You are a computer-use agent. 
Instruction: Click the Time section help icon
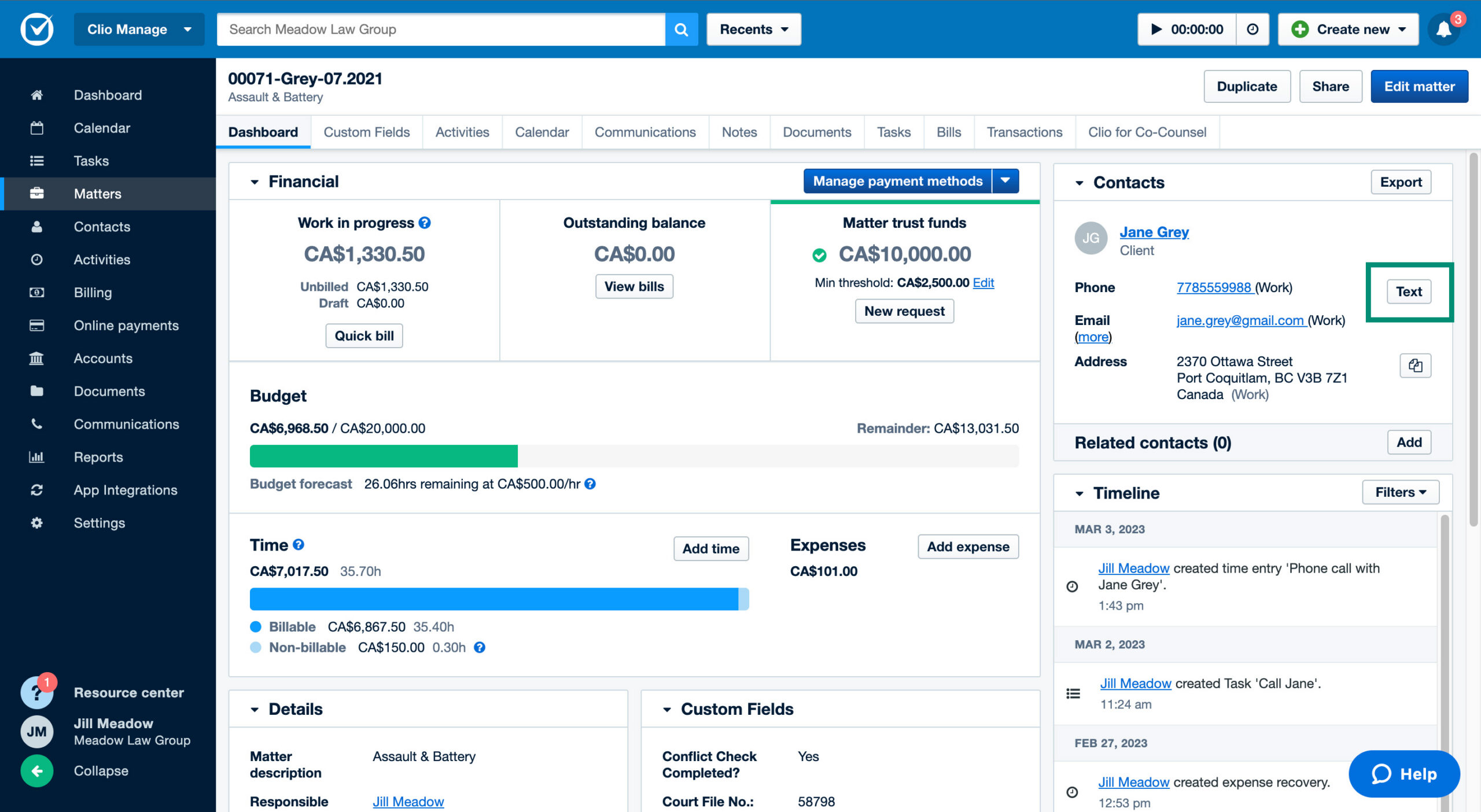pos(299,544)
